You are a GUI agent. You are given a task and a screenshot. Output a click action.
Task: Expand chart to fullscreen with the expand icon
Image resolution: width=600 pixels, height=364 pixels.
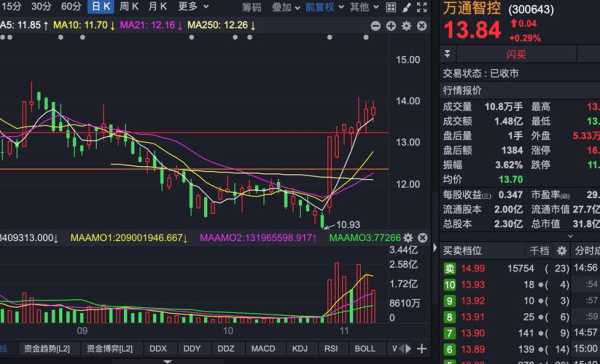[x=422, y=7]
